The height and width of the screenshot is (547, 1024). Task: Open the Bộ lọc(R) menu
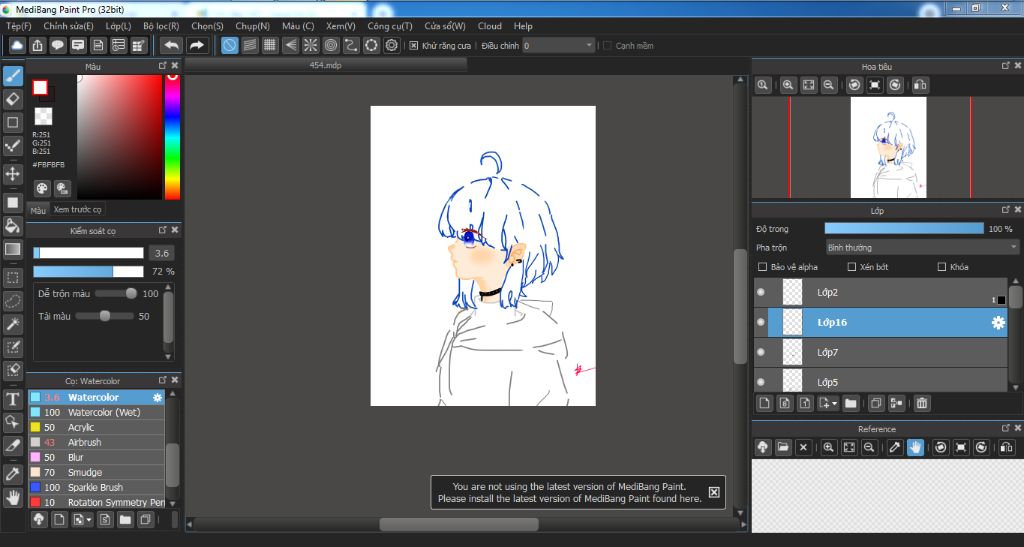161,26
